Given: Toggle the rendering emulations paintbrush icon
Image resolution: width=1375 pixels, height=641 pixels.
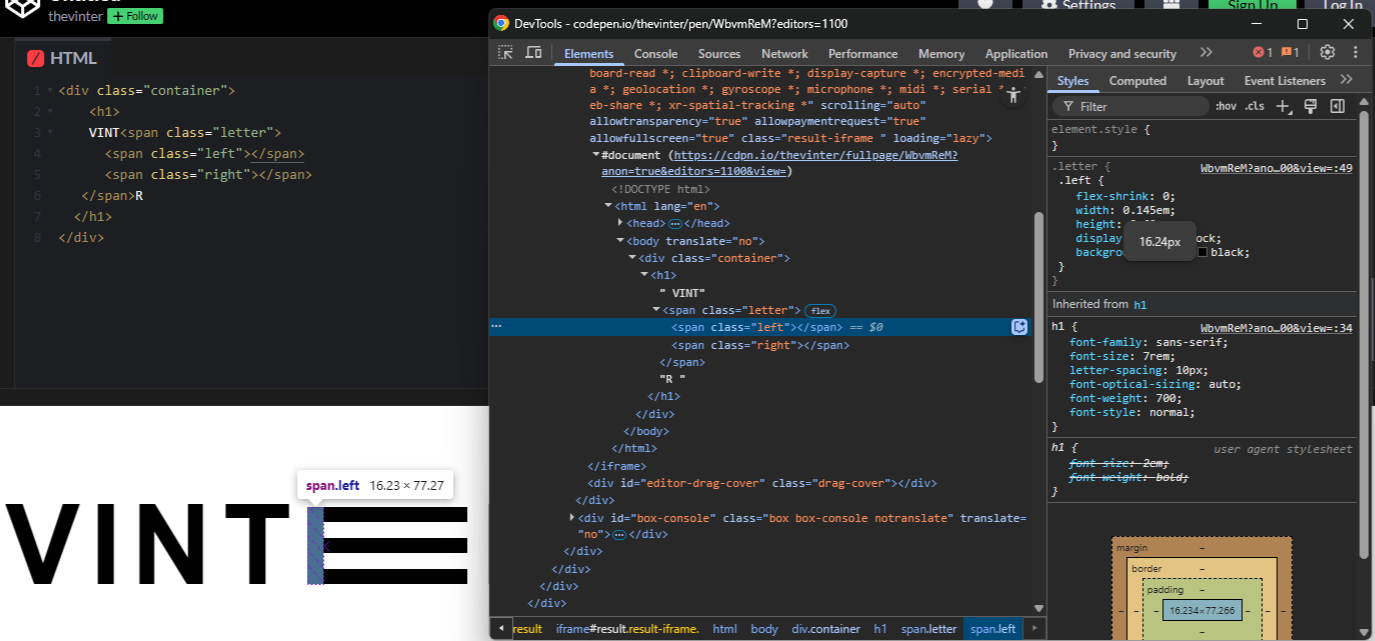Looking at the screenshot, I should [1310, 106].
